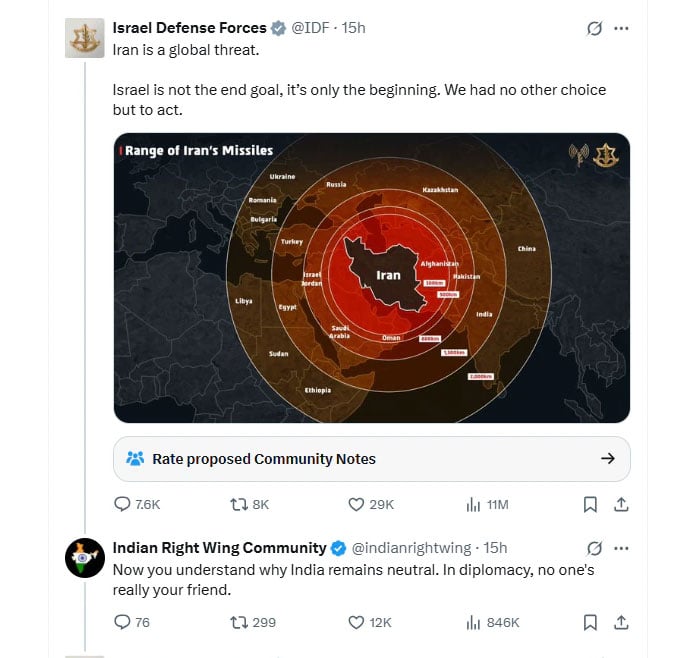Share the Indian Right Wing Community reply
Screen dimensions: 700x658
(621, 622)
